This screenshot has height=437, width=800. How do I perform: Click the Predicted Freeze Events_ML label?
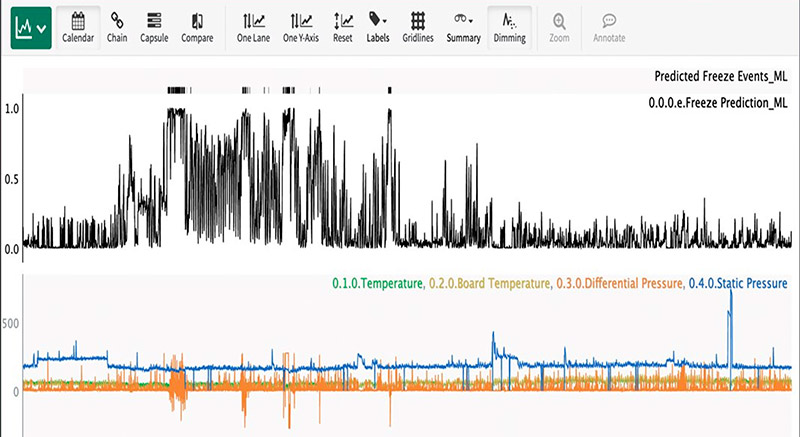click(x=720, y=76)
